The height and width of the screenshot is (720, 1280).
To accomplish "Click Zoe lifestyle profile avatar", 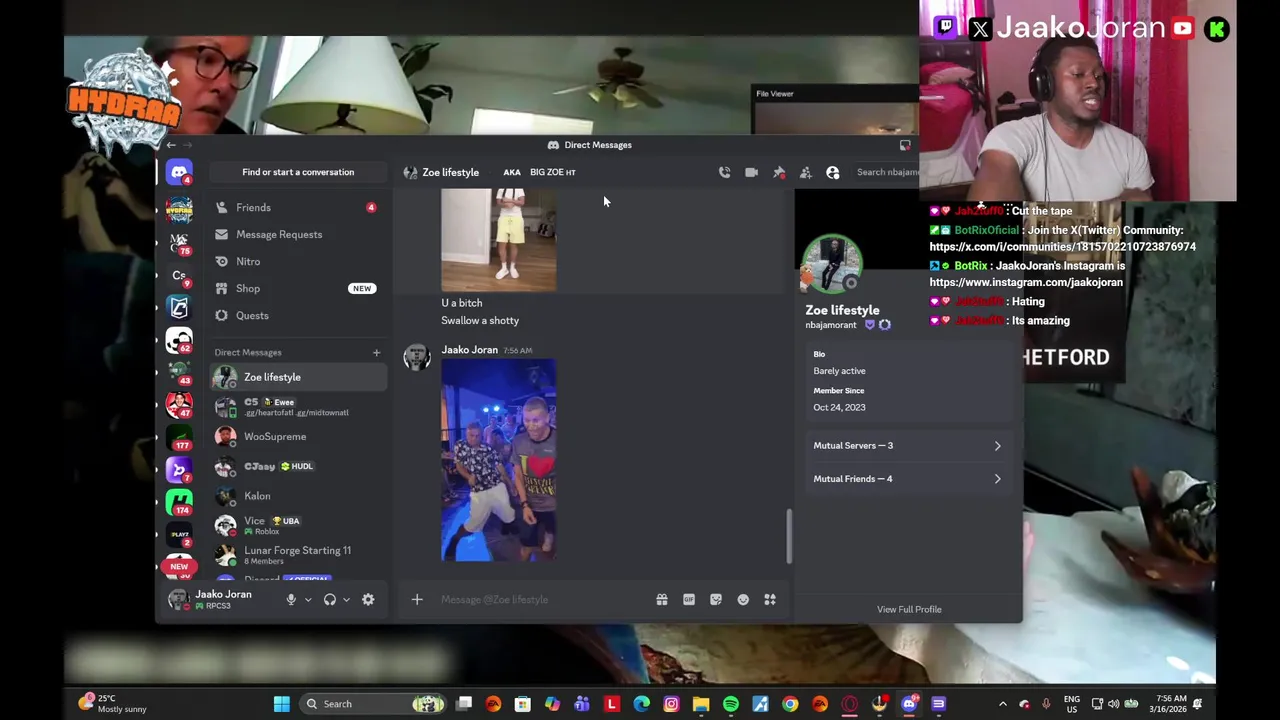I will [x=832, y=264].
